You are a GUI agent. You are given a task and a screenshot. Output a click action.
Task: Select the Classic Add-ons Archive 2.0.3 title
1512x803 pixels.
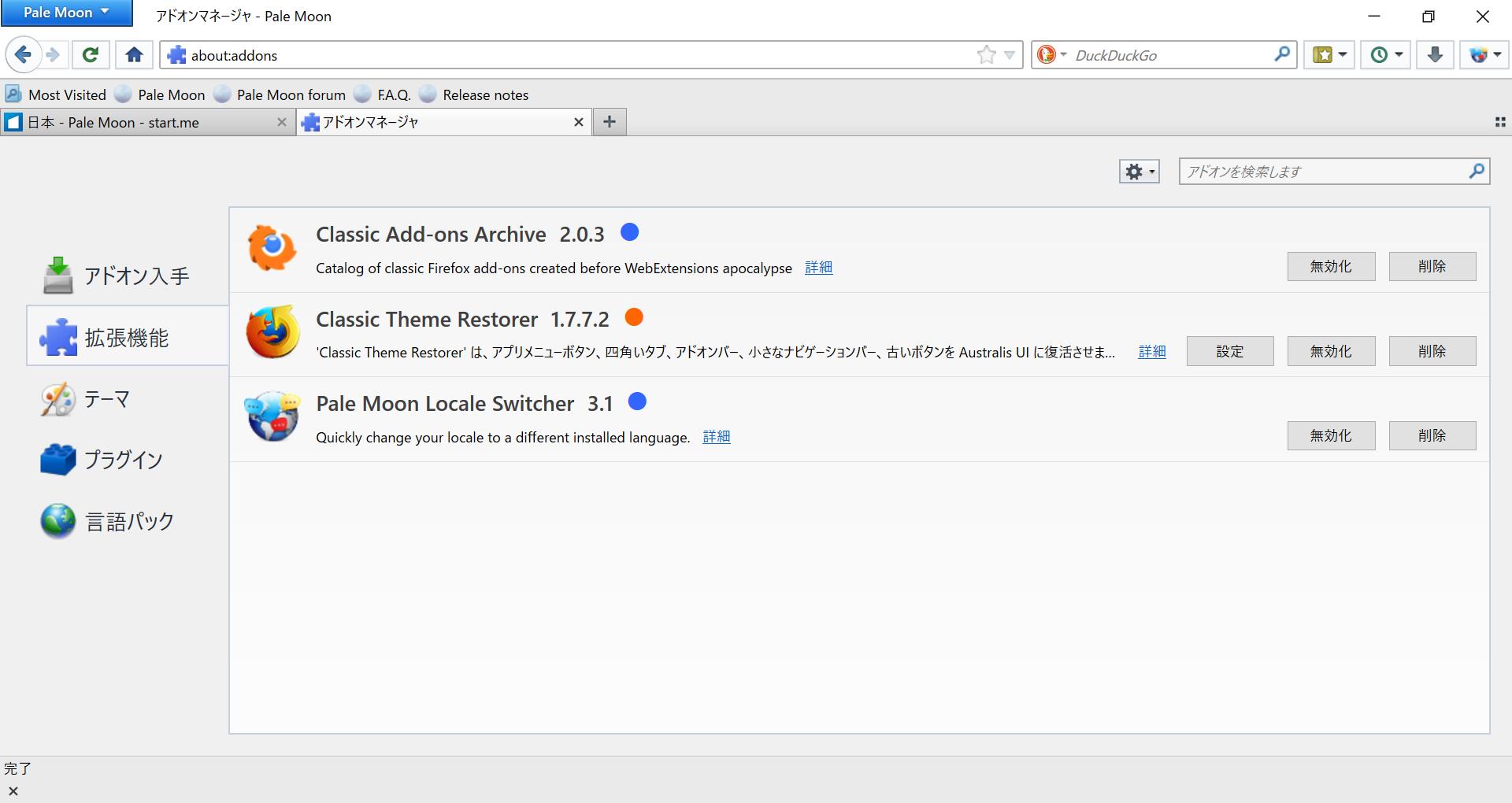tap(460, 234)
